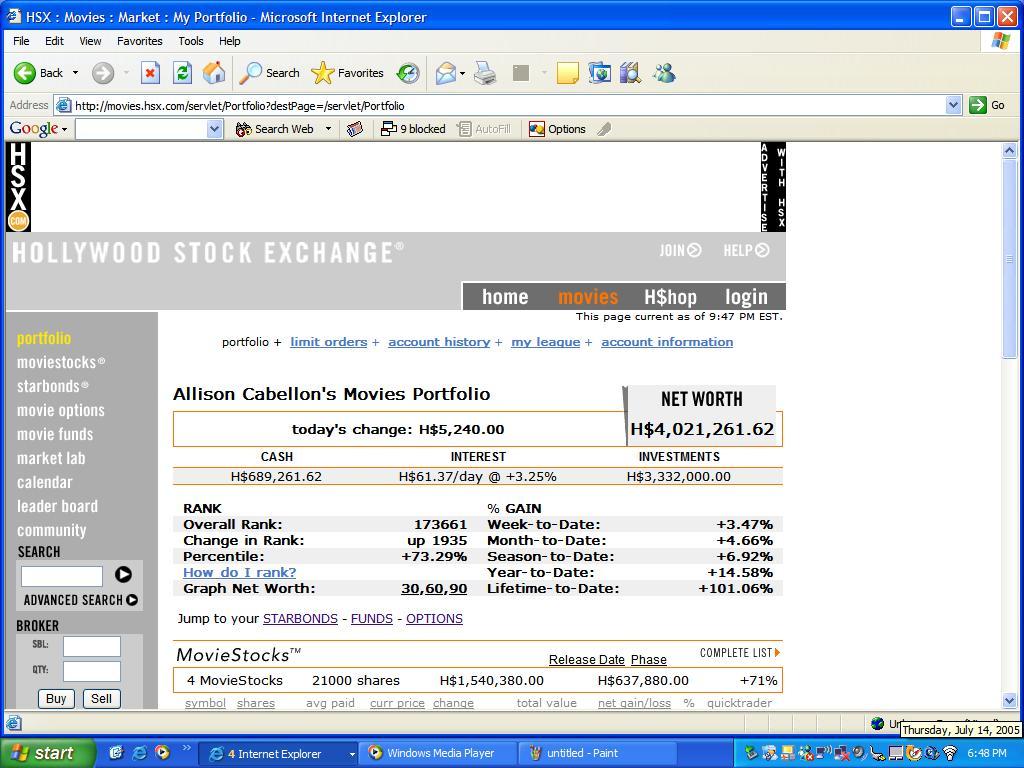Open the account history link
This screenshot has height=768, width=1024.
click(439, 342)
